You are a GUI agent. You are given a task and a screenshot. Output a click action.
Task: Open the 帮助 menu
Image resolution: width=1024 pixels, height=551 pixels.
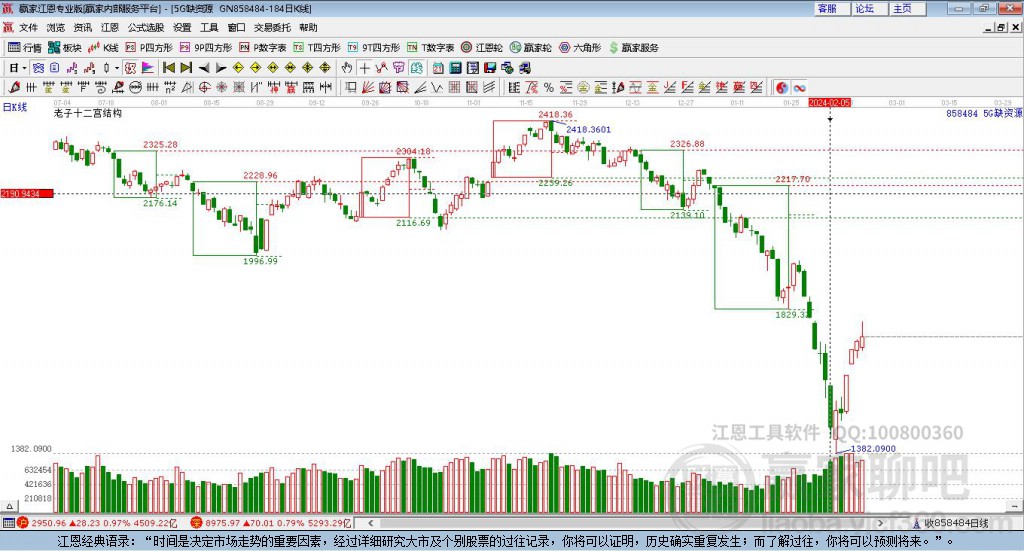coord(308,27)
